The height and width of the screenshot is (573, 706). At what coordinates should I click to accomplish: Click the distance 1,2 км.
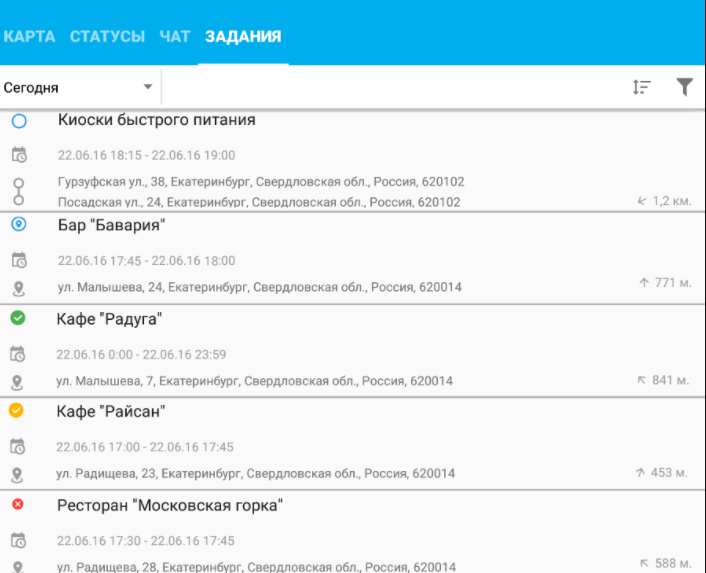tap(672, 201)
